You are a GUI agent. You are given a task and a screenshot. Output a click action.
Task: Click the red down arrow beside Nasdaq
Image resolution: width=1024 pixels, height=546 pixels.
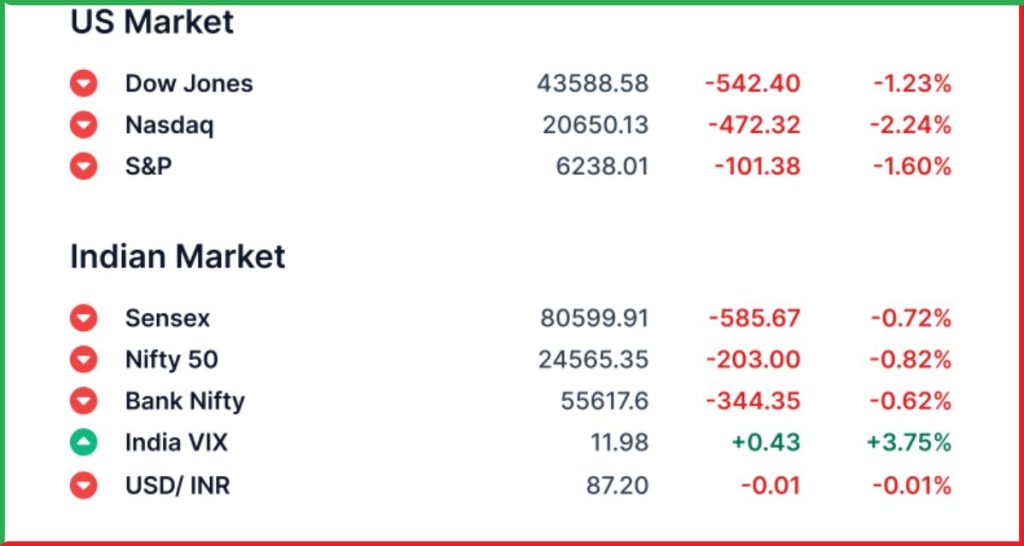[x=84, y=125]
